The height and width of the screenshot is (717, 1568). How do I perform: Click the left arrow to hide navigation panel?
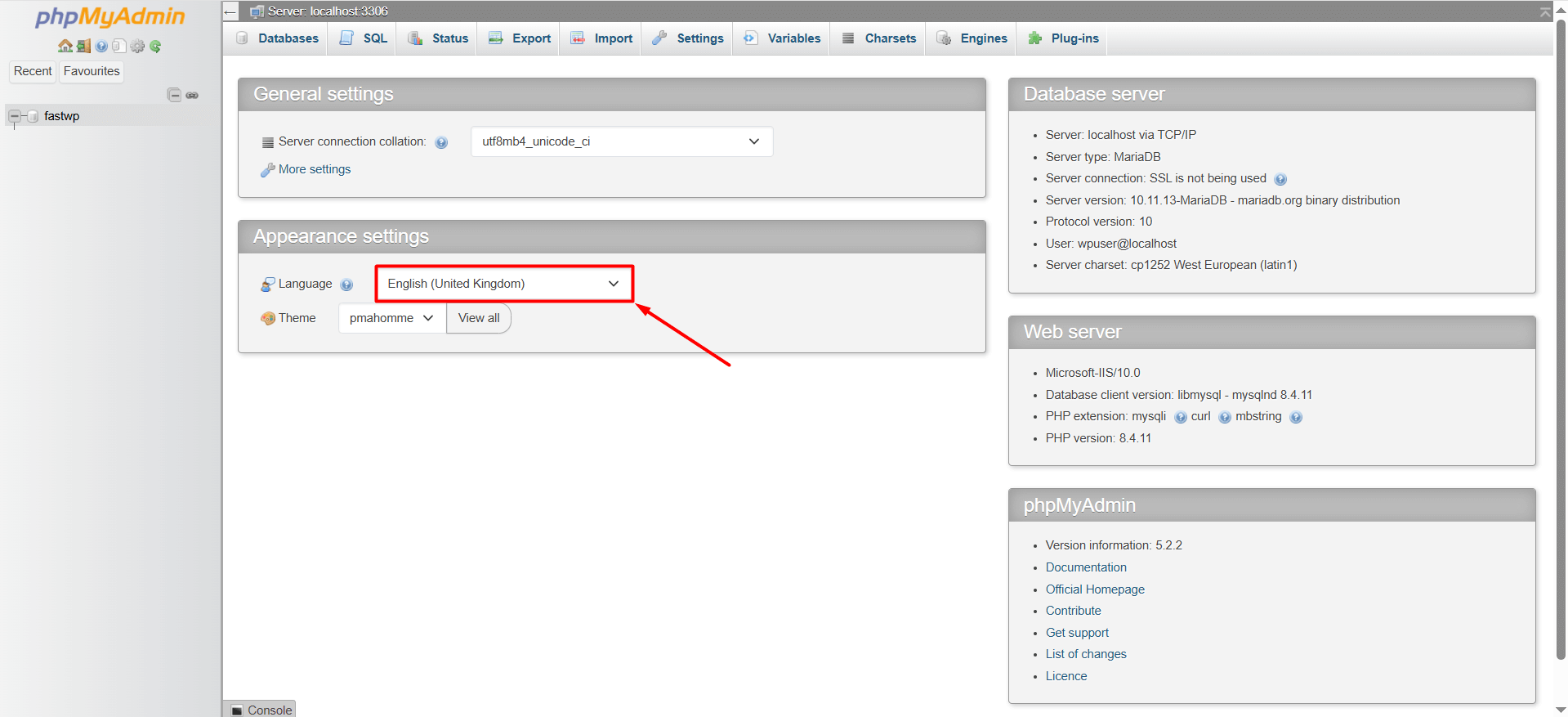pos(230,11)
